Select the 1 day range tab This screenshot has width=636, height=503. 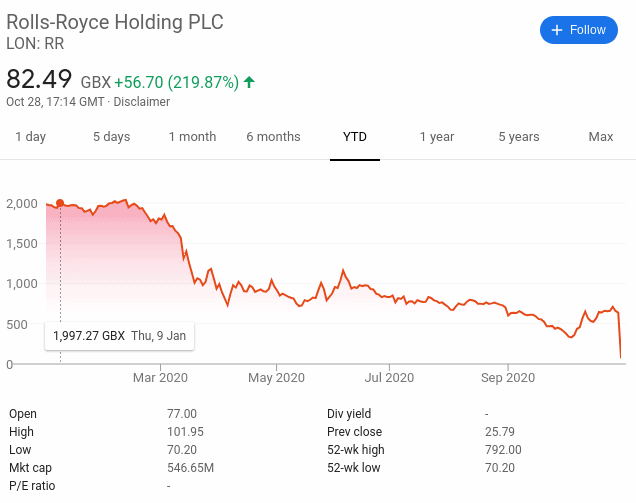(x=30, y=137)
